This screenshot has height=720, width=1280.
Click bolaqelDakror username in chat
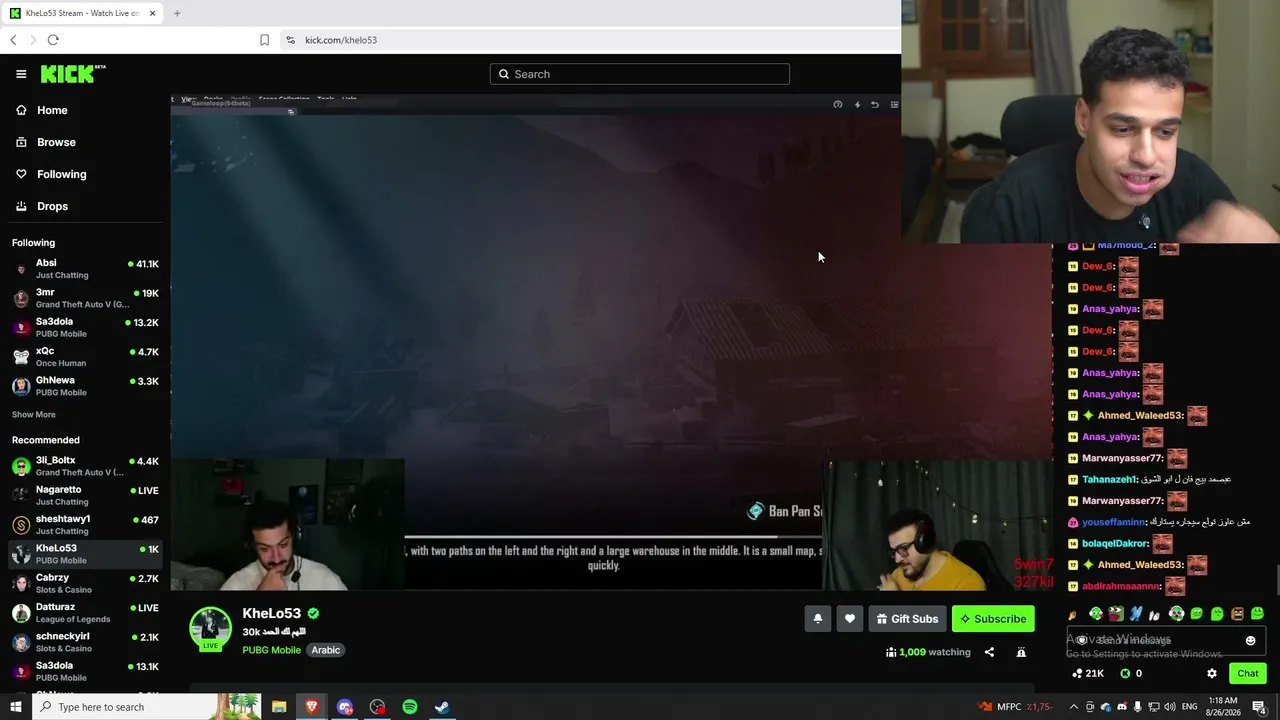click(x=1115, y=543)
